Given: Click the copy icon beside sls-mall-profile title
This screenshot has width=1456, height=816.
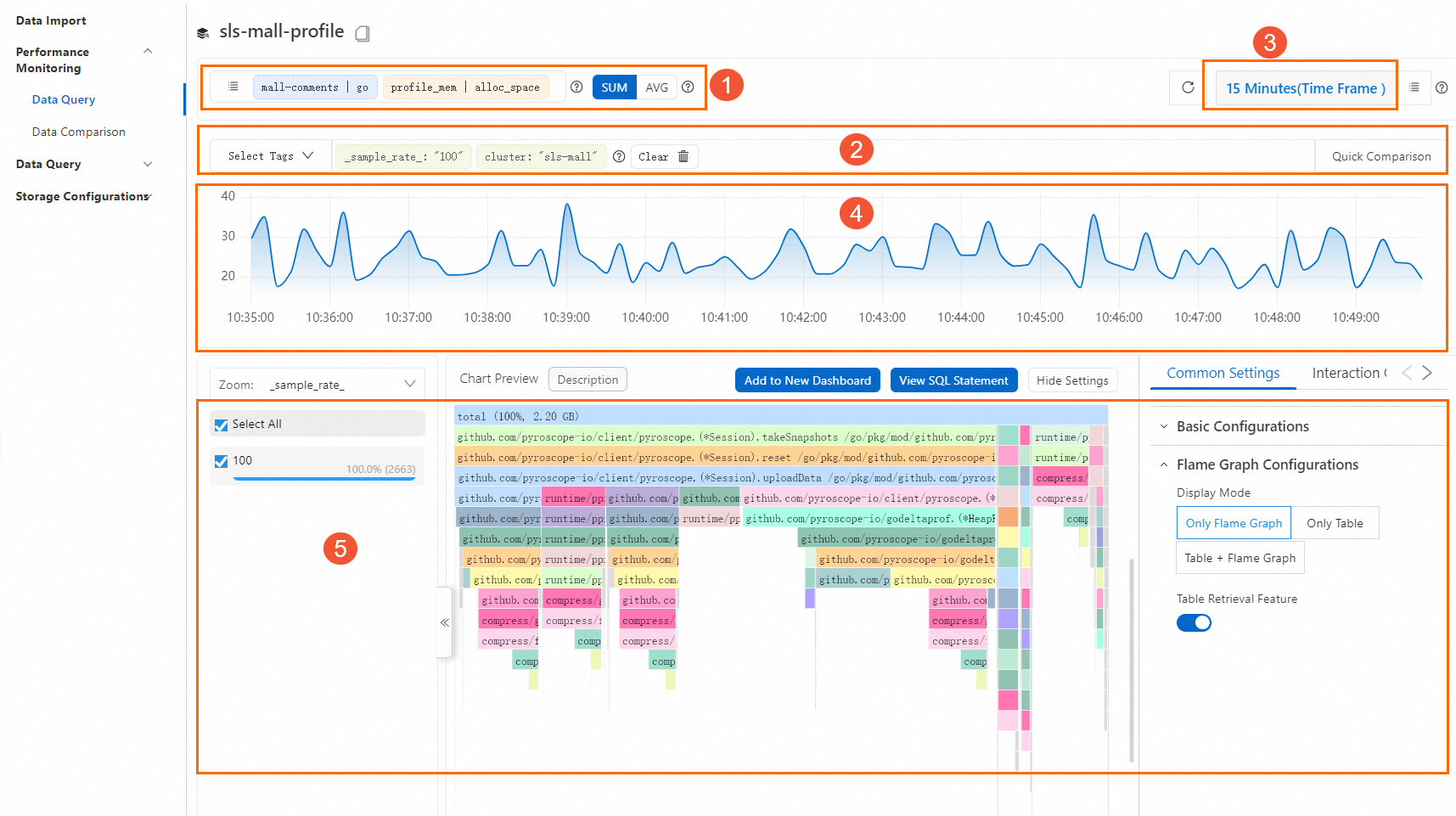Looking at the screenshot, I should point(363,34).
